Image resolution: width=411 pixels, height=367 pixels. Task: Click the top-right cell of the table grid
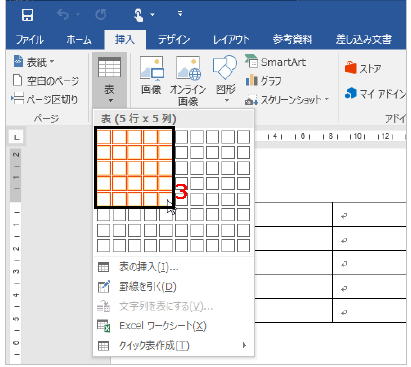(x=243, y=137)
